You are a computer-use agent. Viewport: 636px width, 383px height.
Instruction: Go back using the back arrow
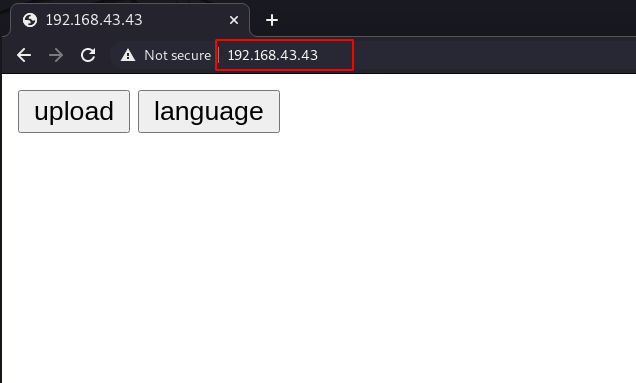tap(24, 55)
